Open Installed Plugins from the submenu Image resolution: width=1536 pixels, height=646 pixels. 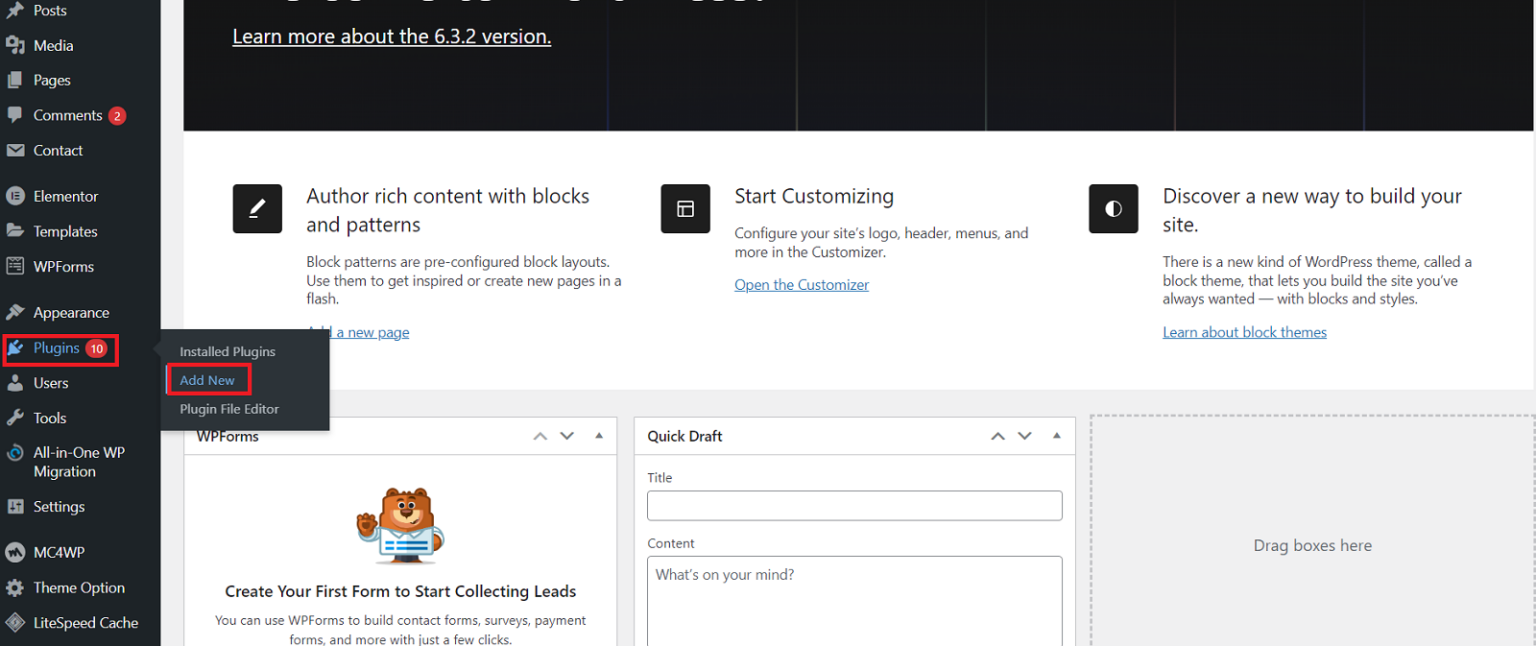(227, 351)
